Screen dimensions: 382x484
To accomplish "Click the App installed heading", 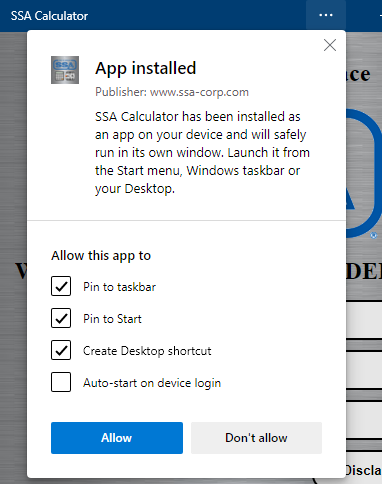I will [146, 69].
